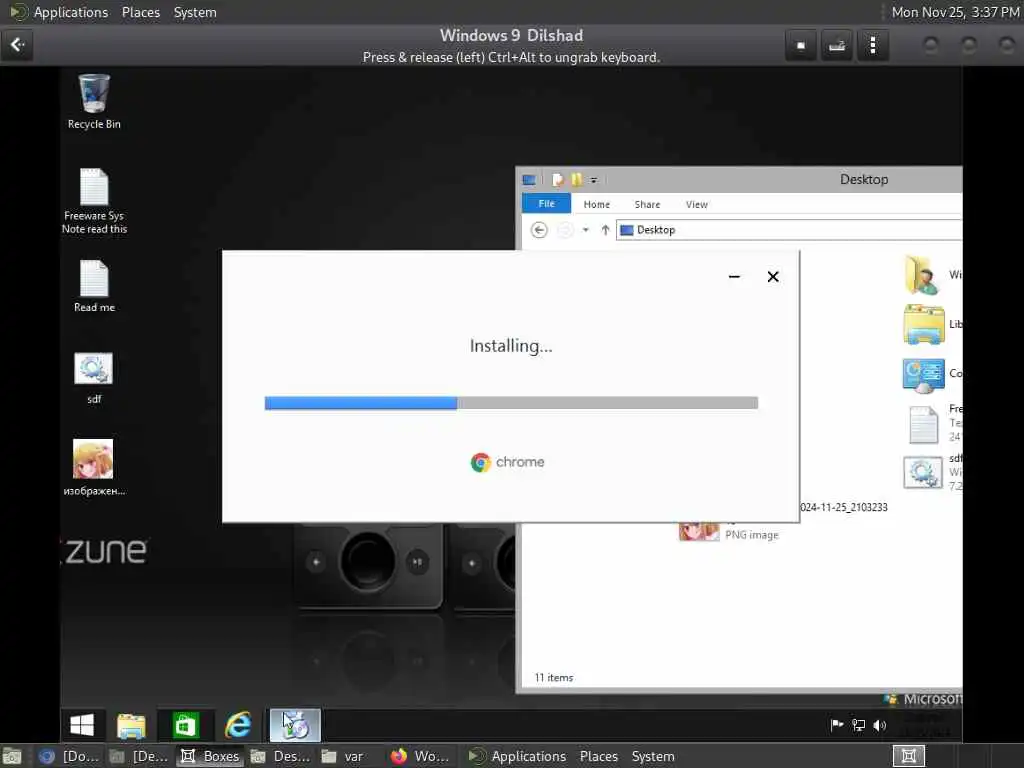Screen dimensions: 1024x768
Task: Switch to View tab in Explorer
Action: tap(697, 204)
